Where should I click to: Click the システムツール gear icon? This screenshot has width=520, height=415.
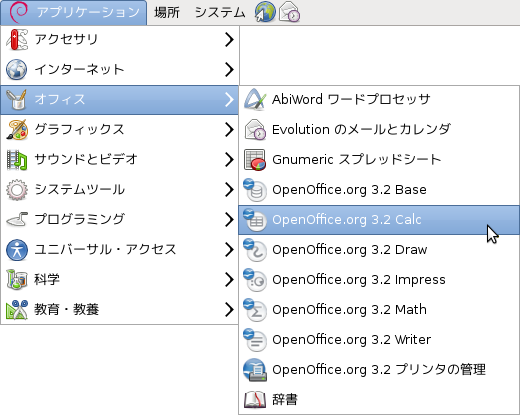pos(17,189)
